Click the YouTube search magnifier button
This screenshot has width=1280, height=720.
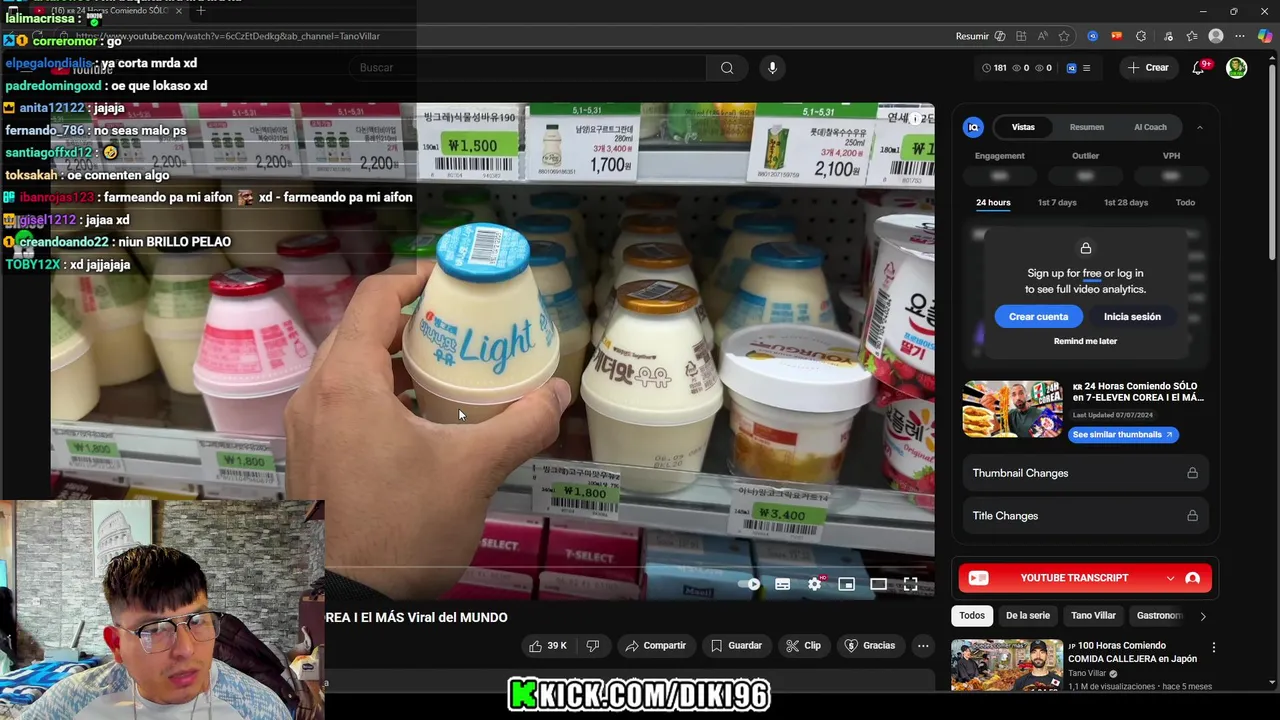tap(727, 68)
